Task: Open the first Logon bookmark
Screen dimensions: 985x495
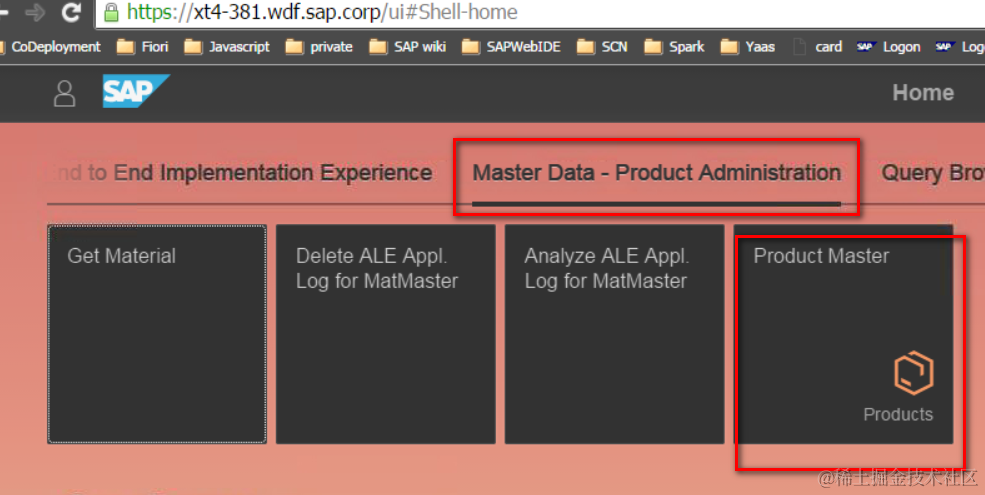Action: pos(889,46)
